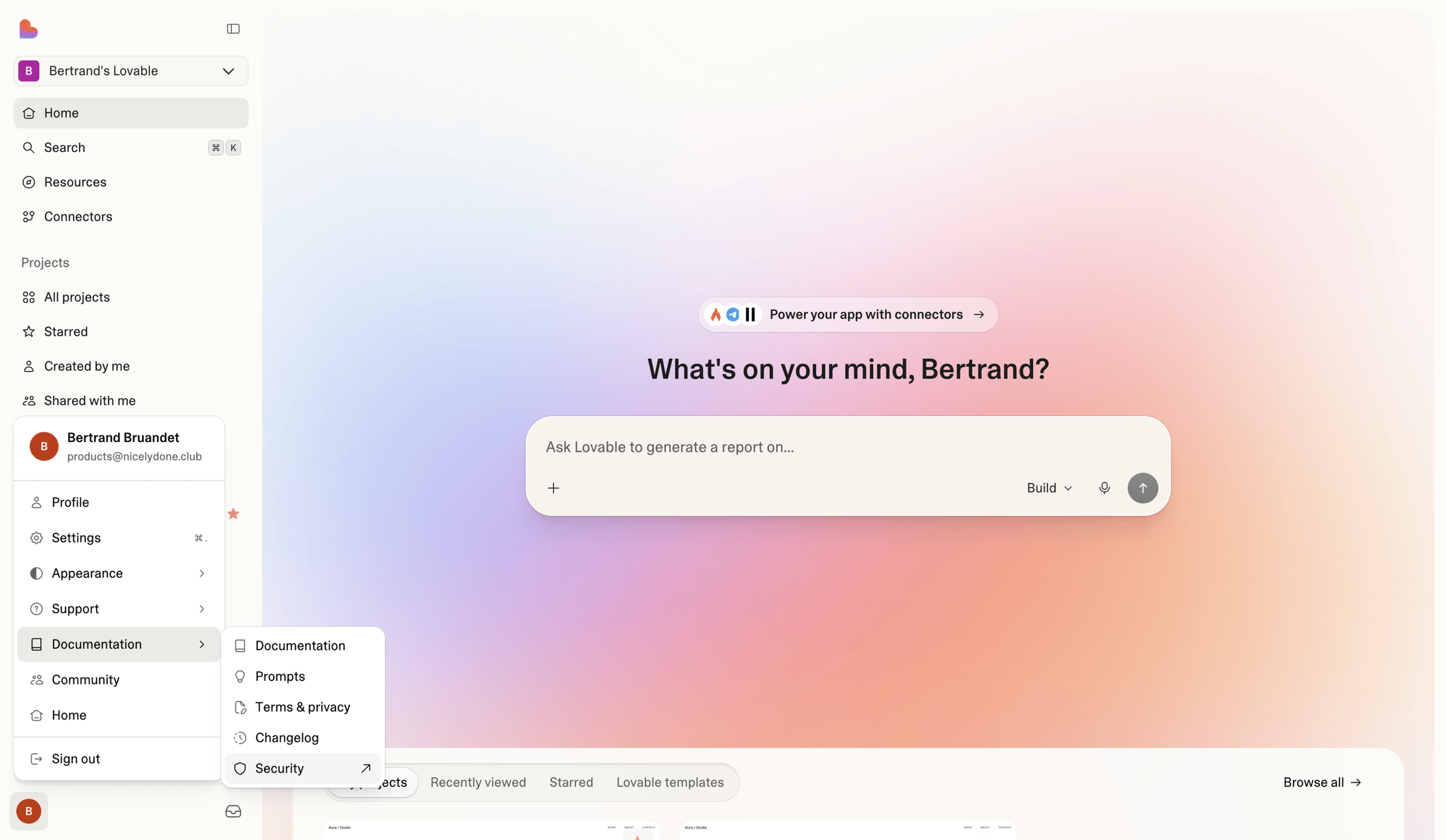The width and height of the screenshot is (1446, 840).
Task: Show Shared with me projects
Action: (x=131, y=401)
